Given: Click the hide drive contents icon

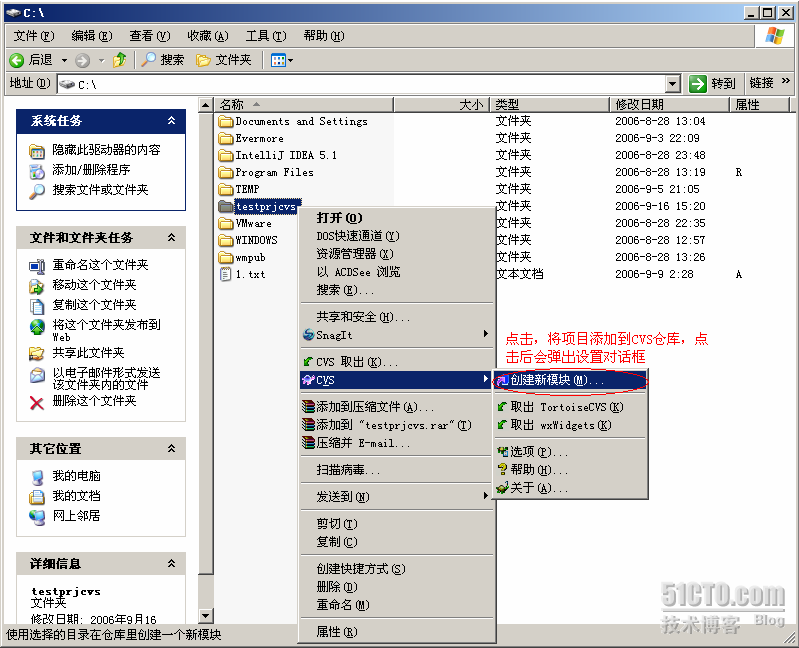Looking at the screenshot, I should (37, 151).
